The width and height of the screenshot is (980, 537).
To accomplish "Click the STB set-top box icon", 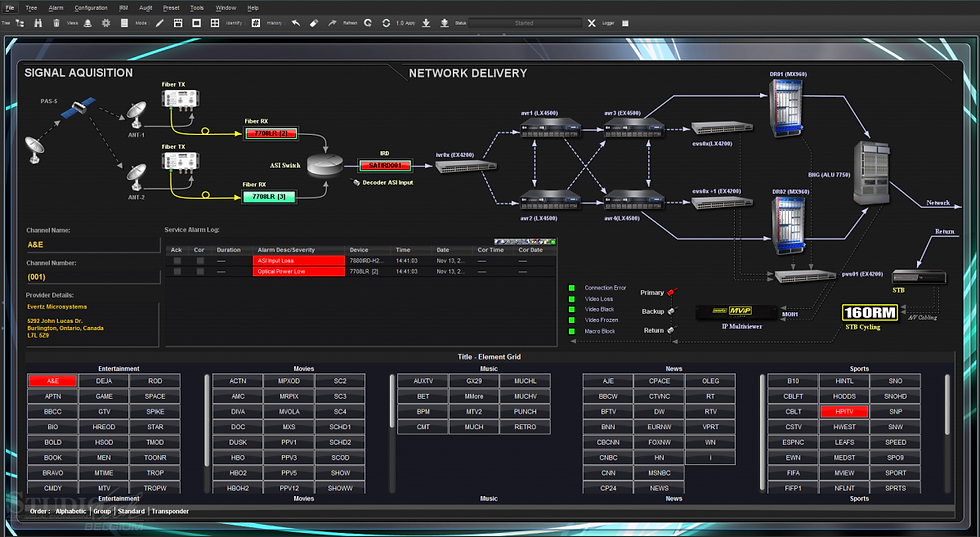I will [x=918, y=277].
